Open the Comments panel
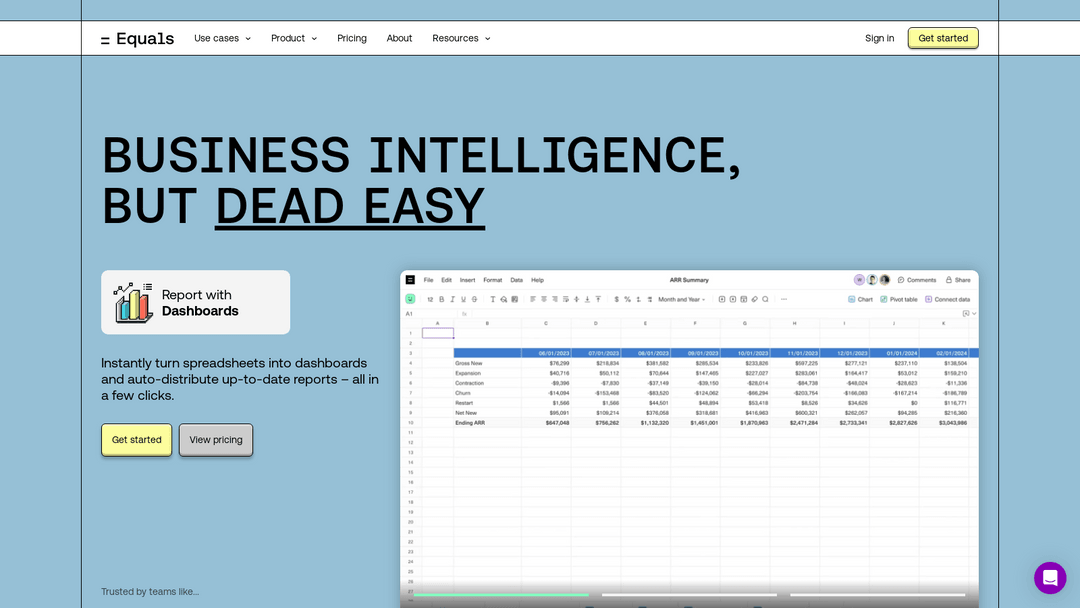Image resolution: width=1080 pixels, height=608 pixels. [917, 280]
